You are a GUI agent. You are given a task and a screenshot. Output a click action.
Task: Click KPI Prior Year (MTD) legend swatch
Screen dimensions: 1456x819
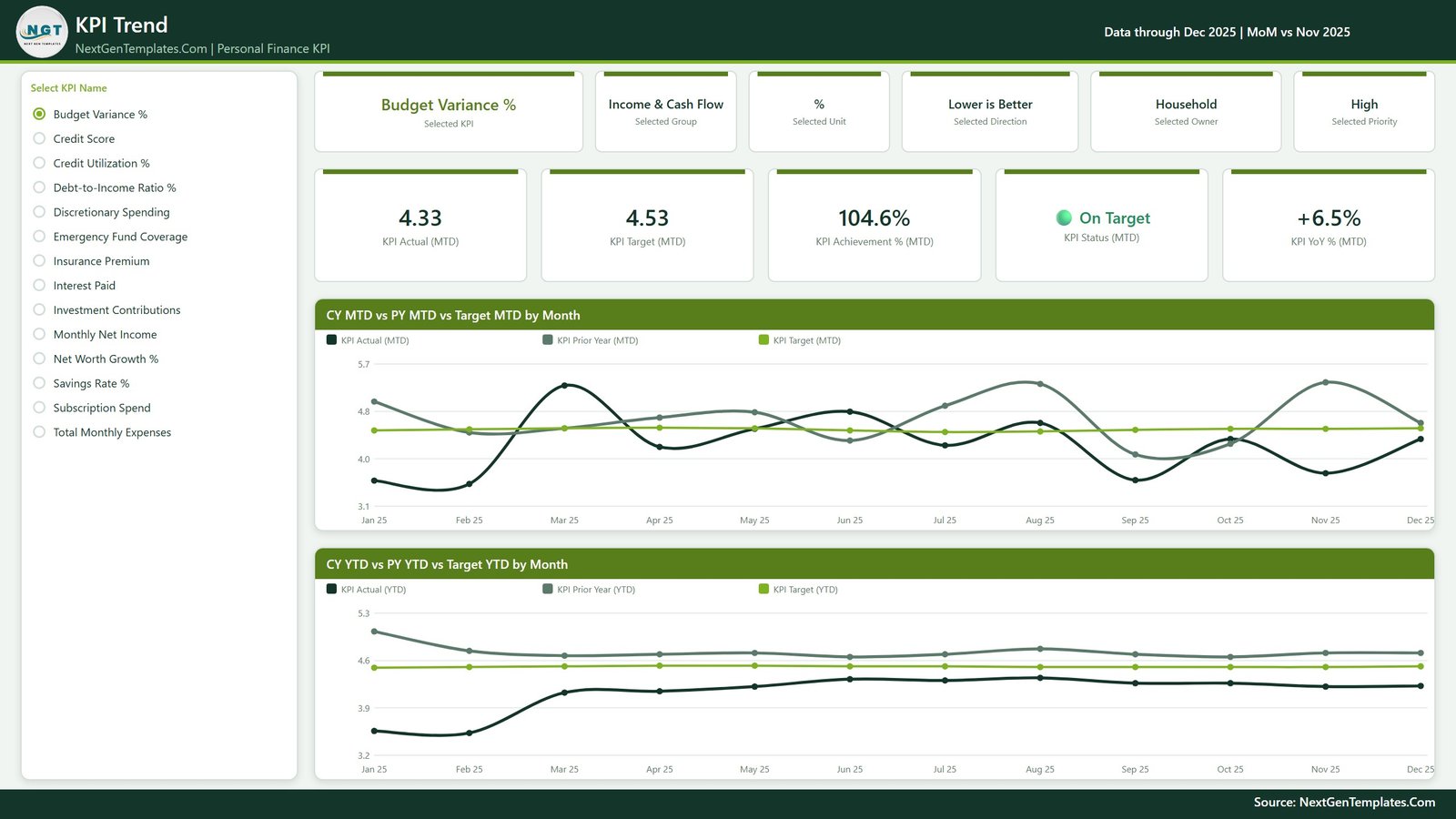[548, 340]
